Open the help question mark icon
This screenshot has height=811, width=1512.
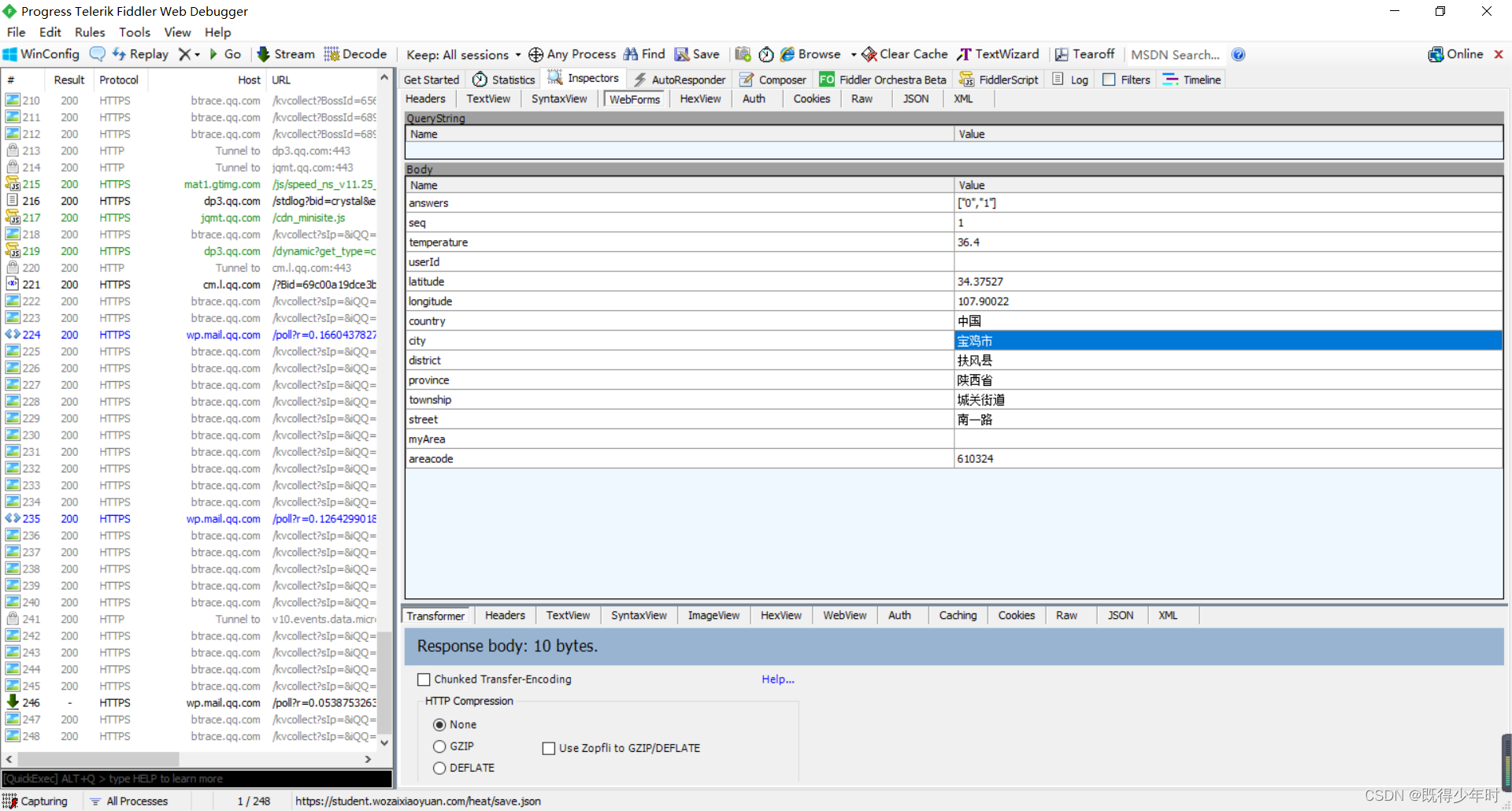click(x=1239, y=54)
